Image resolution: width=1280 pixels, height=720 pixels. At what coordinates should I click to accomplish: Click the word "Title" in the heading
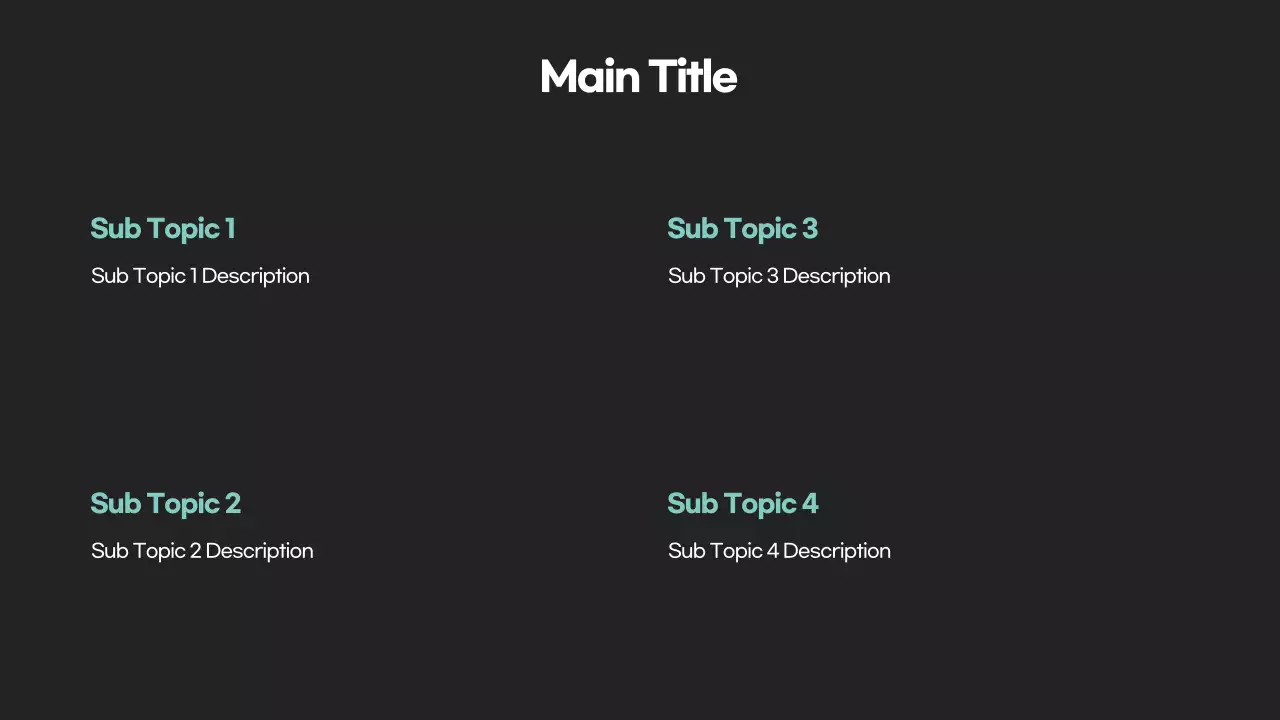click(x=692, y=77)
